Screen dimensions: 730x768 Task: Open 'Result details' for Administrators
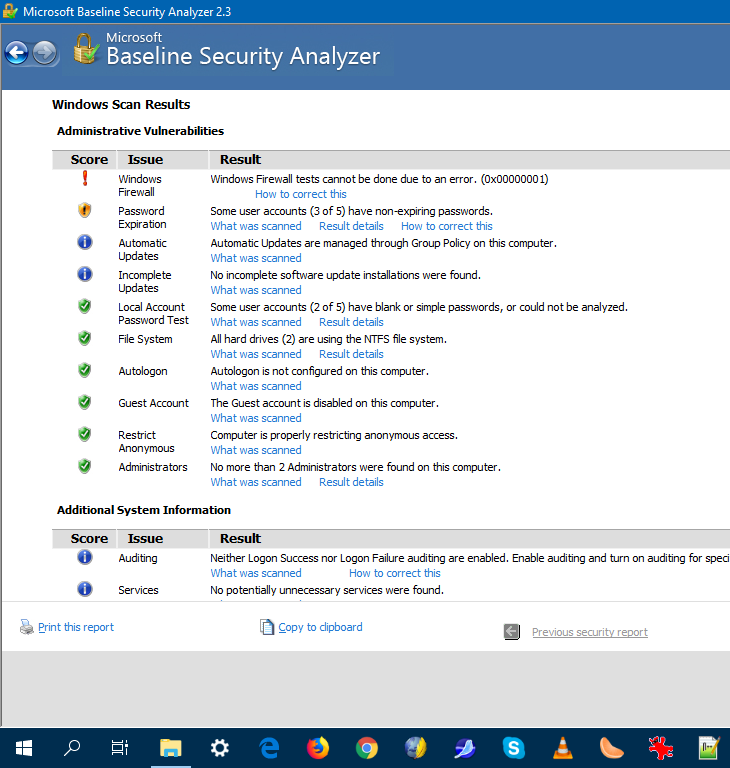coord(351,482)
